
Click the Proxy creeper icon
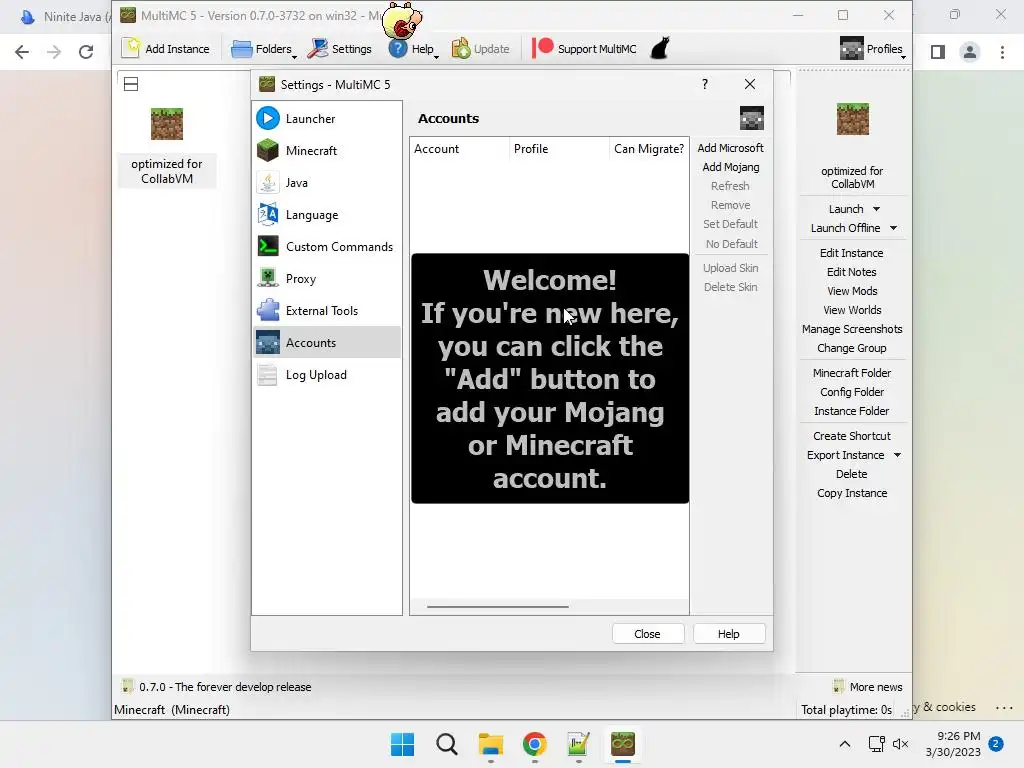[268, 278]
